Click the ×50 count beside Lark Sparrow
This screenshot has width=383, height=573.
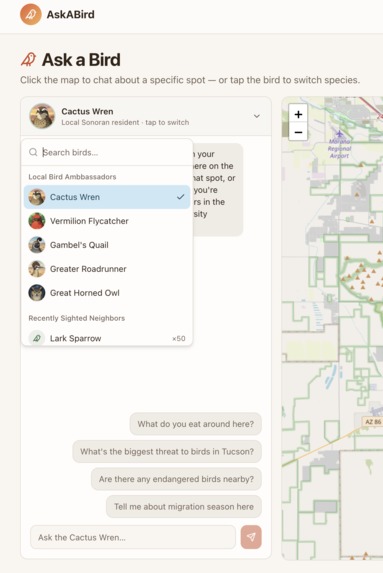click(179, 339)
